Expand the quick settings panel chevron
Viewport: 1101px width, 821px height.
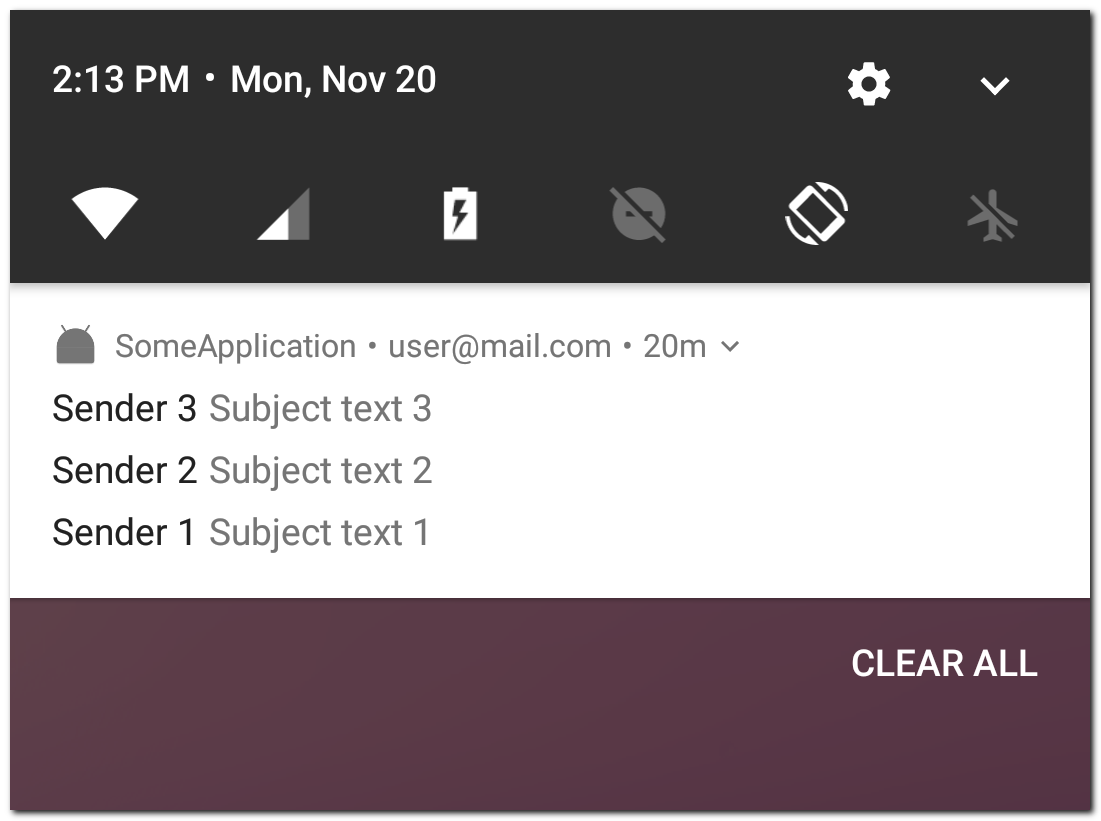pyautogui.click(x=994, y=86)
